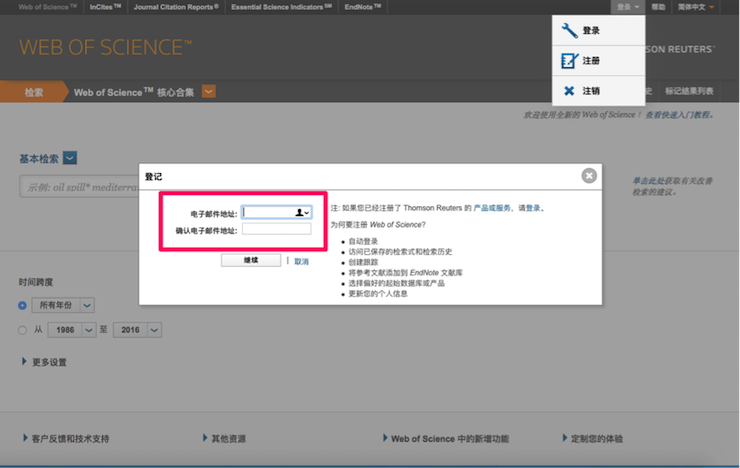740x468 pixels.
Task: Click the WEB OF SCIENCE logo
Action: click(106, 48)
